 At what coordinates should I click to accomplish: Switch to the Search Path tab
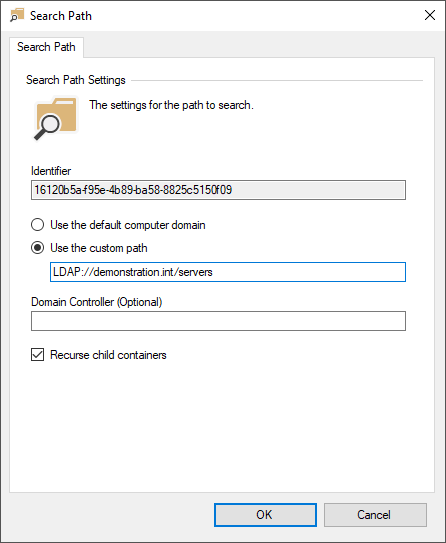click(46, 47)
